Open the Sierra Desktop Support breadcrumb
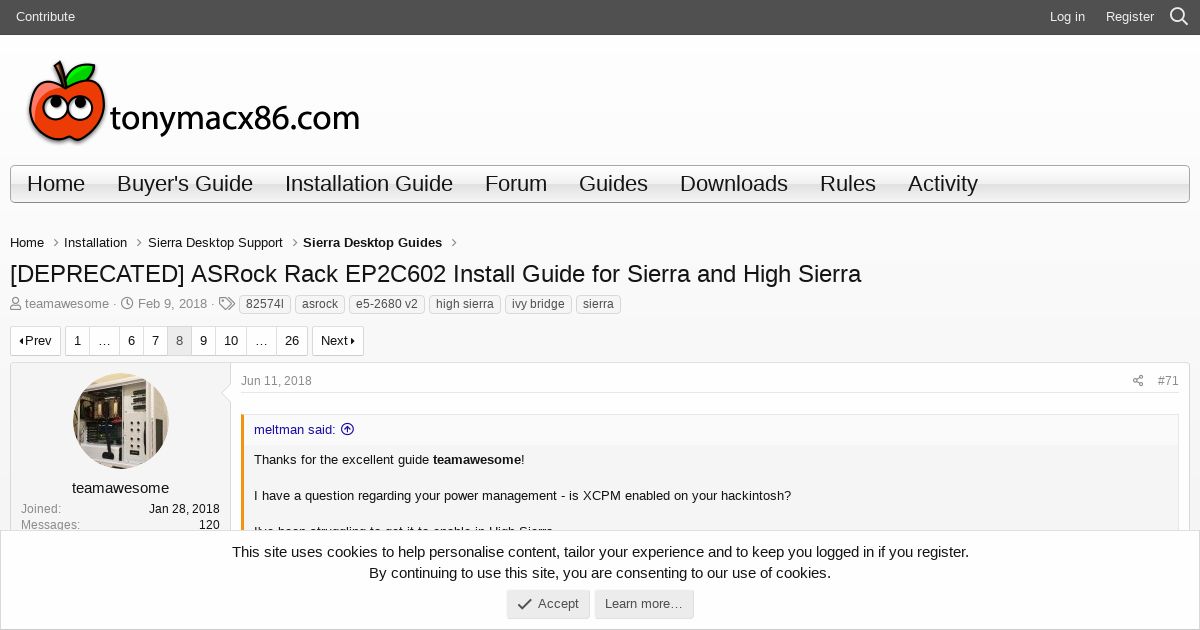The height and width of the screenshot is (630, 1200). coord(215,243)
